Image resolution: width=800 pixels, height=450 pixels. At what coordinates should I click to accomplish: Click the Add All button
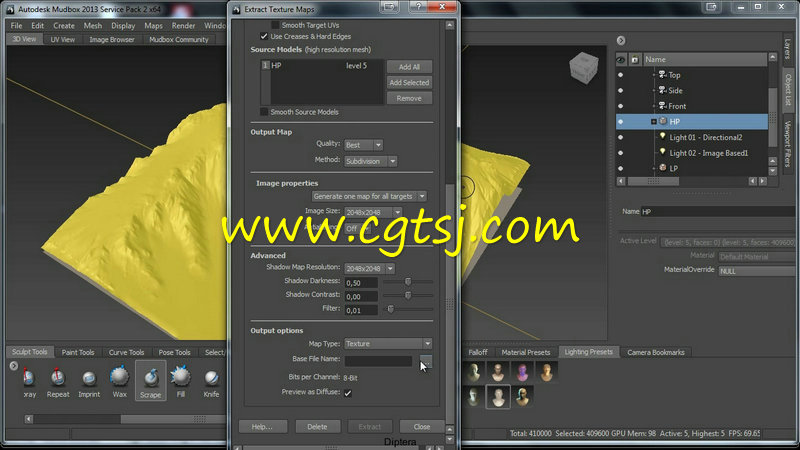[409, 67]
